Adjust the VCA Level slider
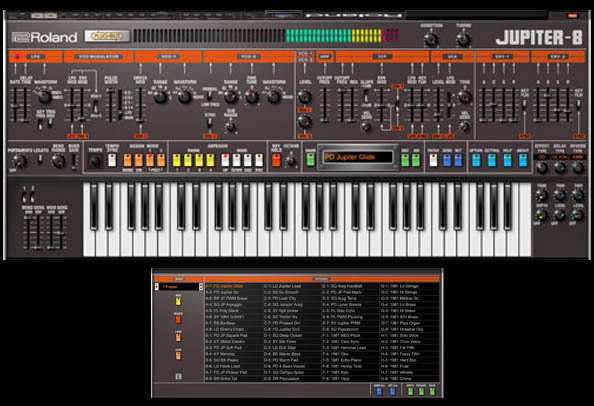594x406 pixels. click(x=438, y=105)
